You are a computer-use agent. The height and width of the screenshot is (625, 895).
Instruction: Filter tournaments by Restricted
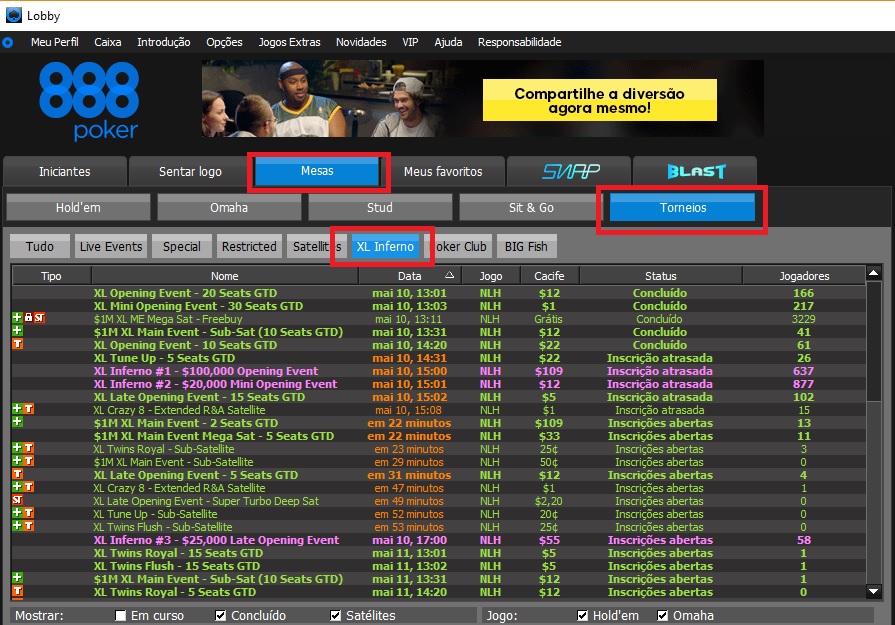click(249, 247)
